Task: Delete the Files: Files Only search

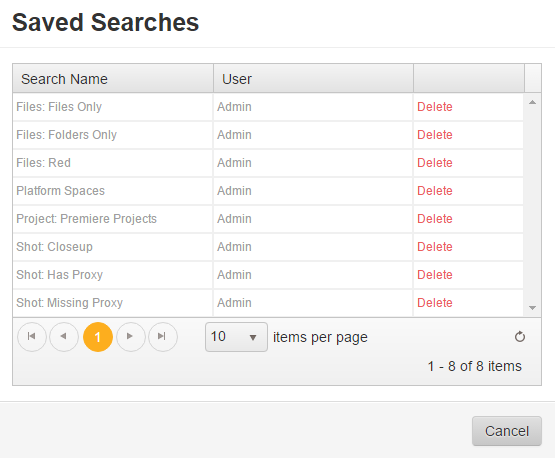Action: 435,107
